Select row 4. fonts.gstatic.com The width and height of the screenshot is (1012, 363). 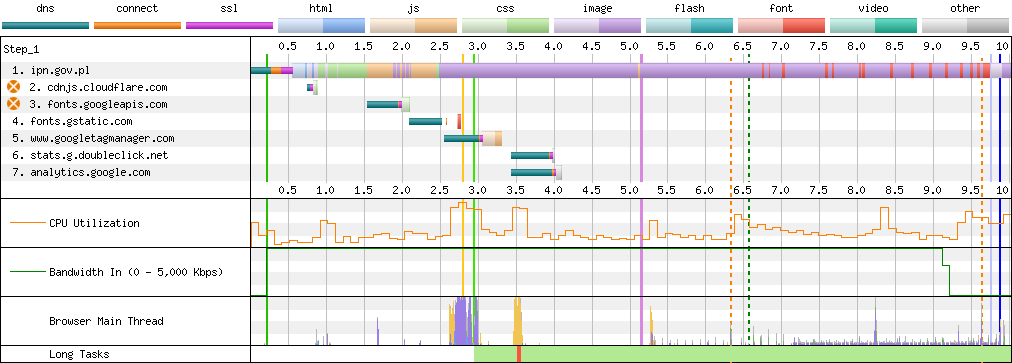pos(125,121)
